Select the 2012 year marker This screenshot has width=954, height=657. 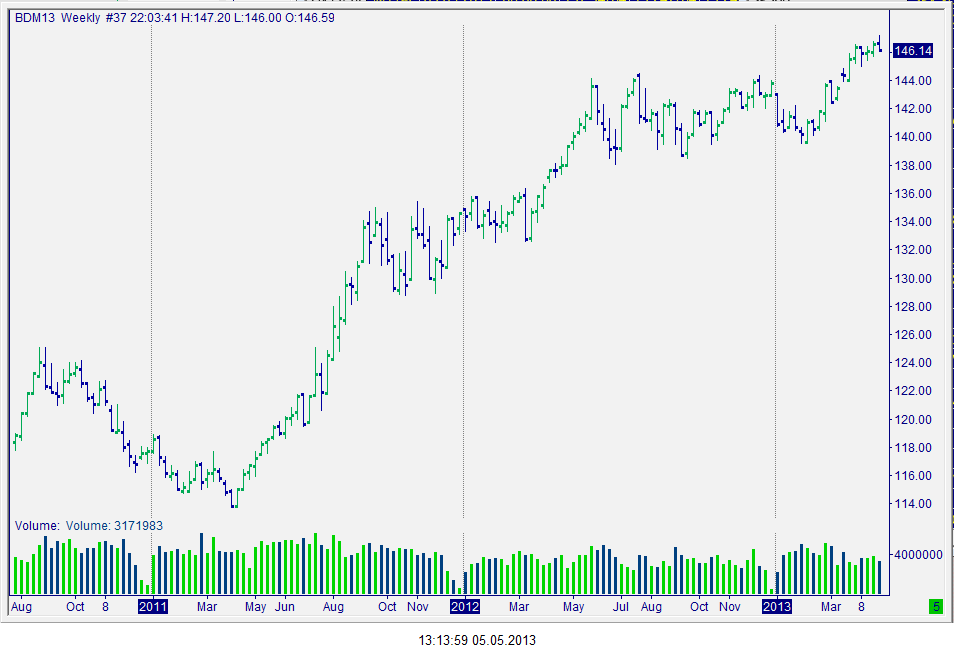[x=465, y=607]
